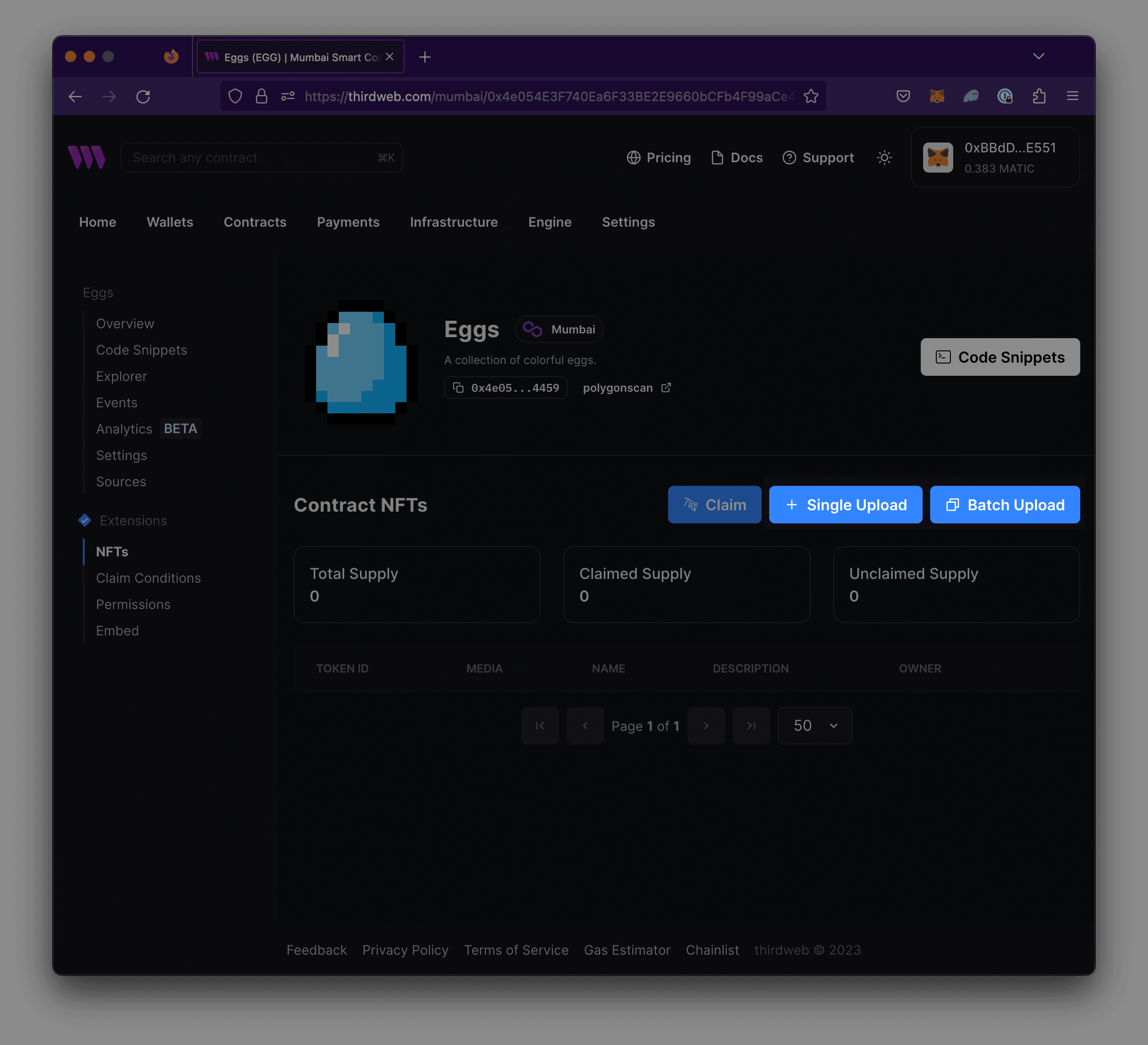Click the contract search input field

(x=260, y=157)
